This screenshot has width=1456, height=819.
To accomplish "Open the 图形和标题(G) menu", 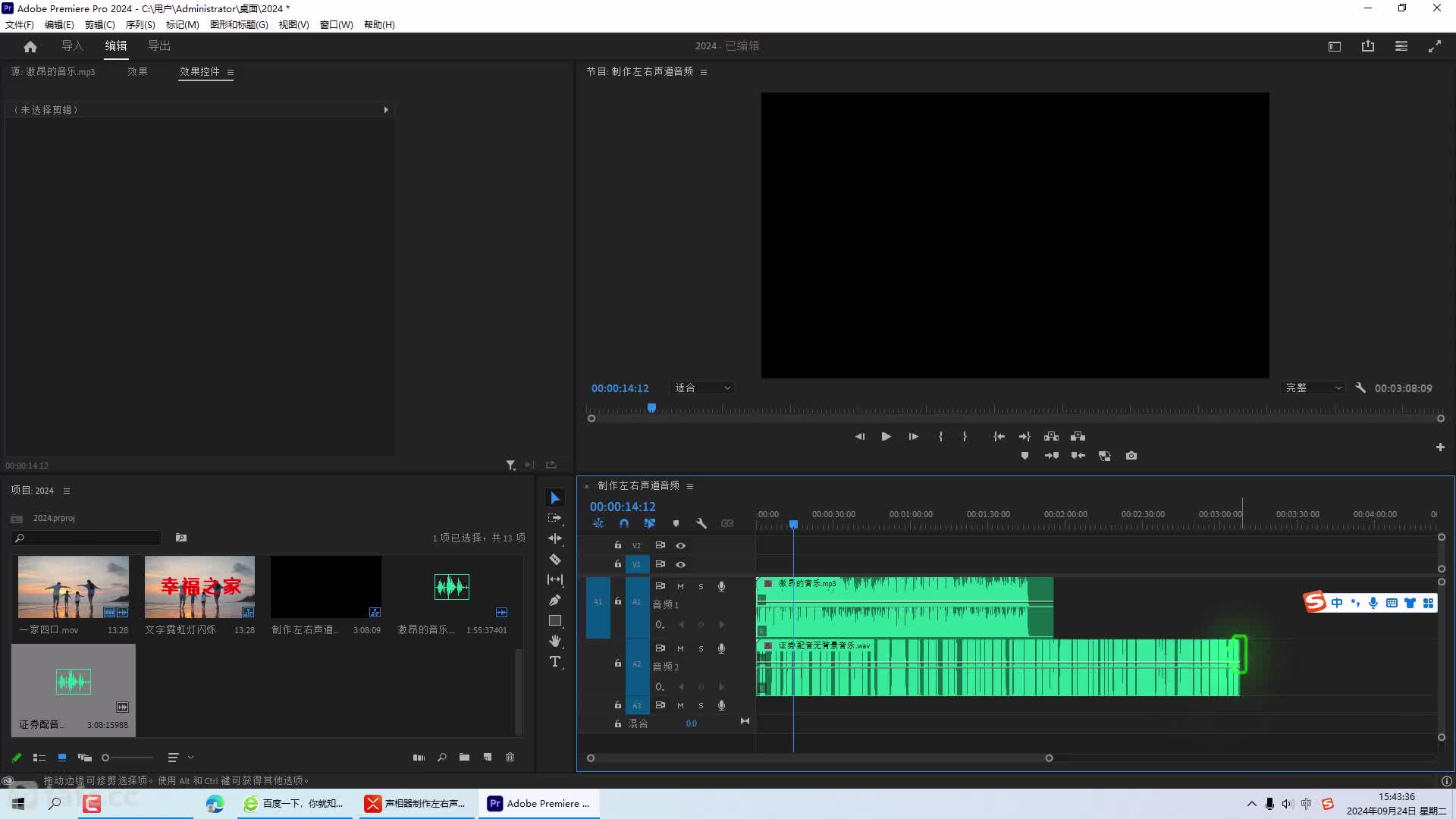I will coord(239,24).
